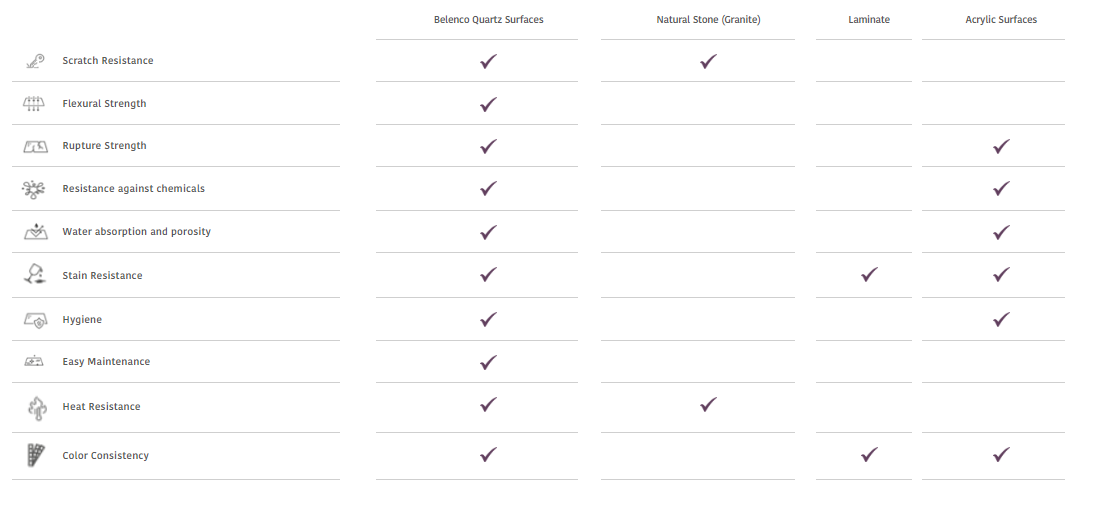This screenshot has height=505, width=1098.
Task: Click the Easy Maintenance row label
Action: [106, 361]
